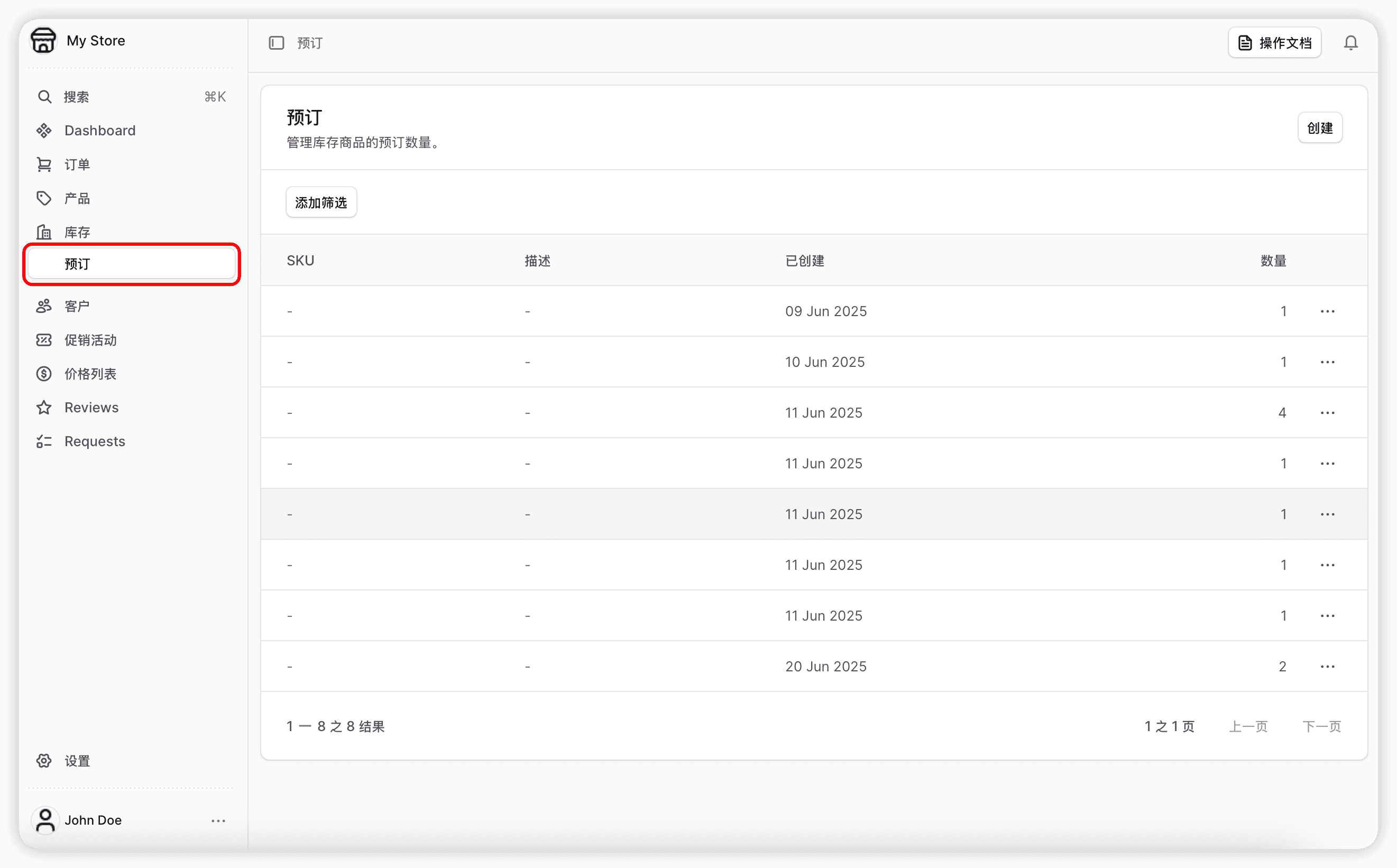The image size is (1397, 868).
Task: Click the My Store logo icon
Action: coord(44,41)
